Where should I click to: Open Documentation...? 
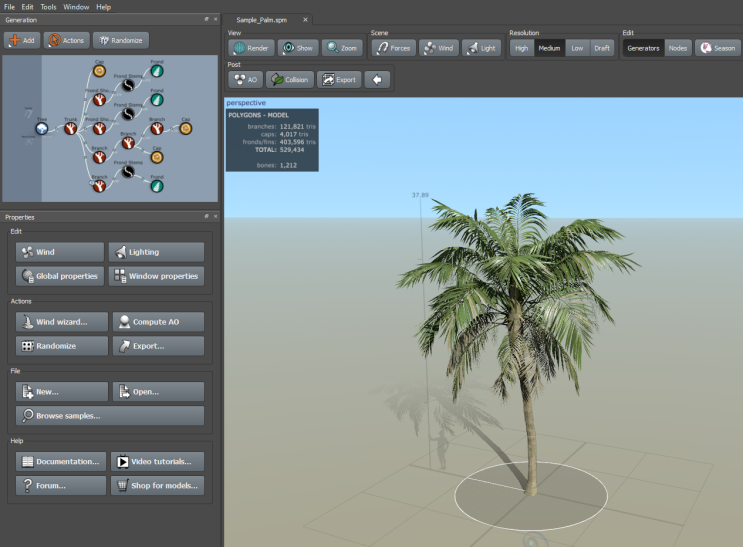(x=61, y=462)
